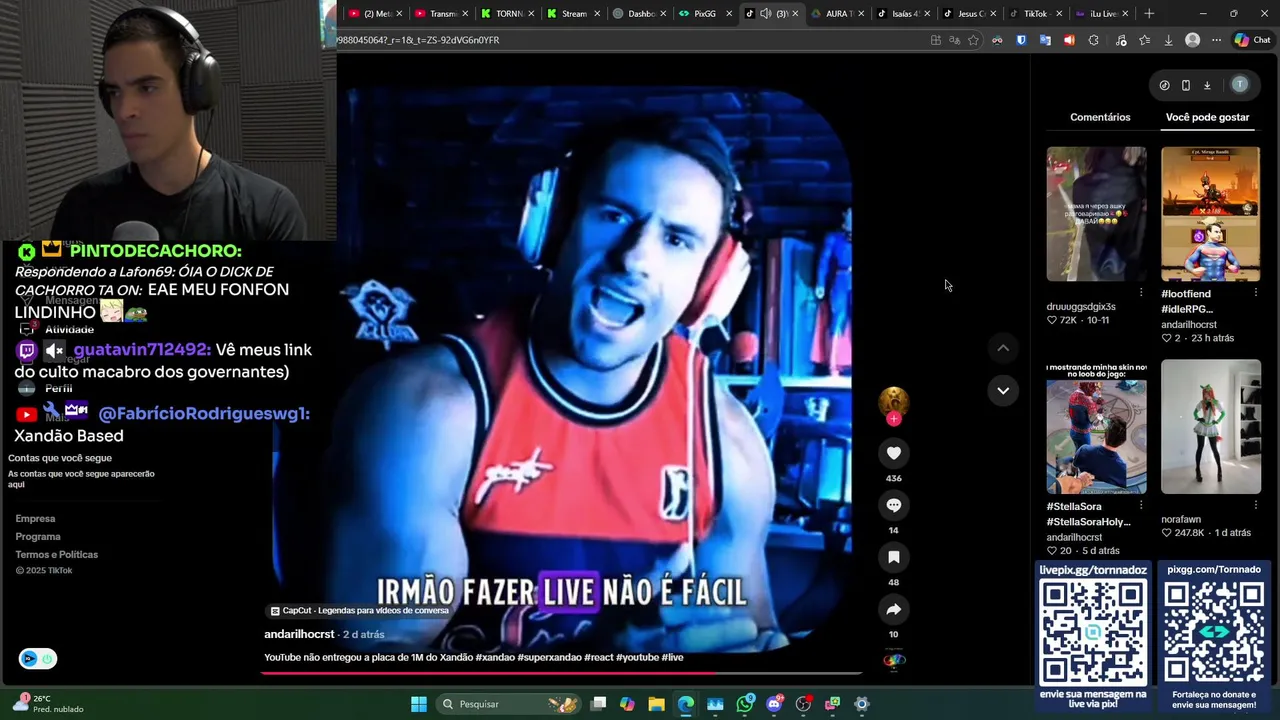This screenshot has height=720, width=1280.
Task: Click the taskbar Pesquisar search box
Action: point(509,704)
